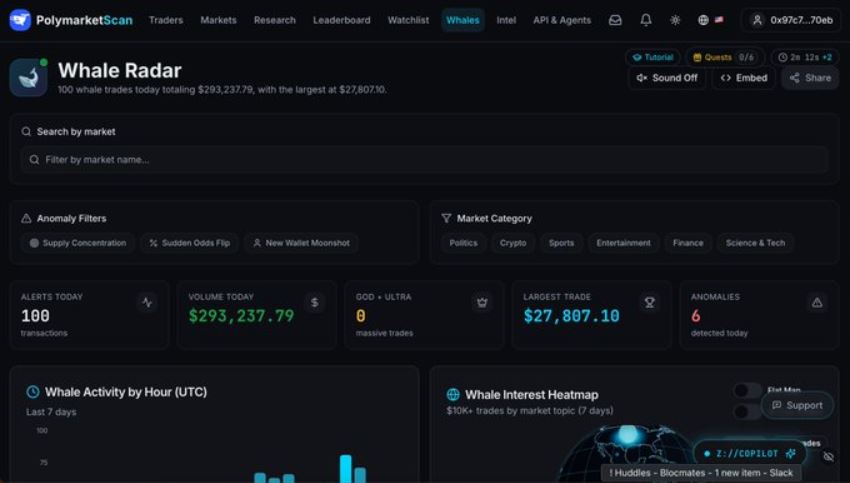The height and width of the screenshot is (483, 850).
Task: Go to the Leaderboard page
Action: (342, 20)
